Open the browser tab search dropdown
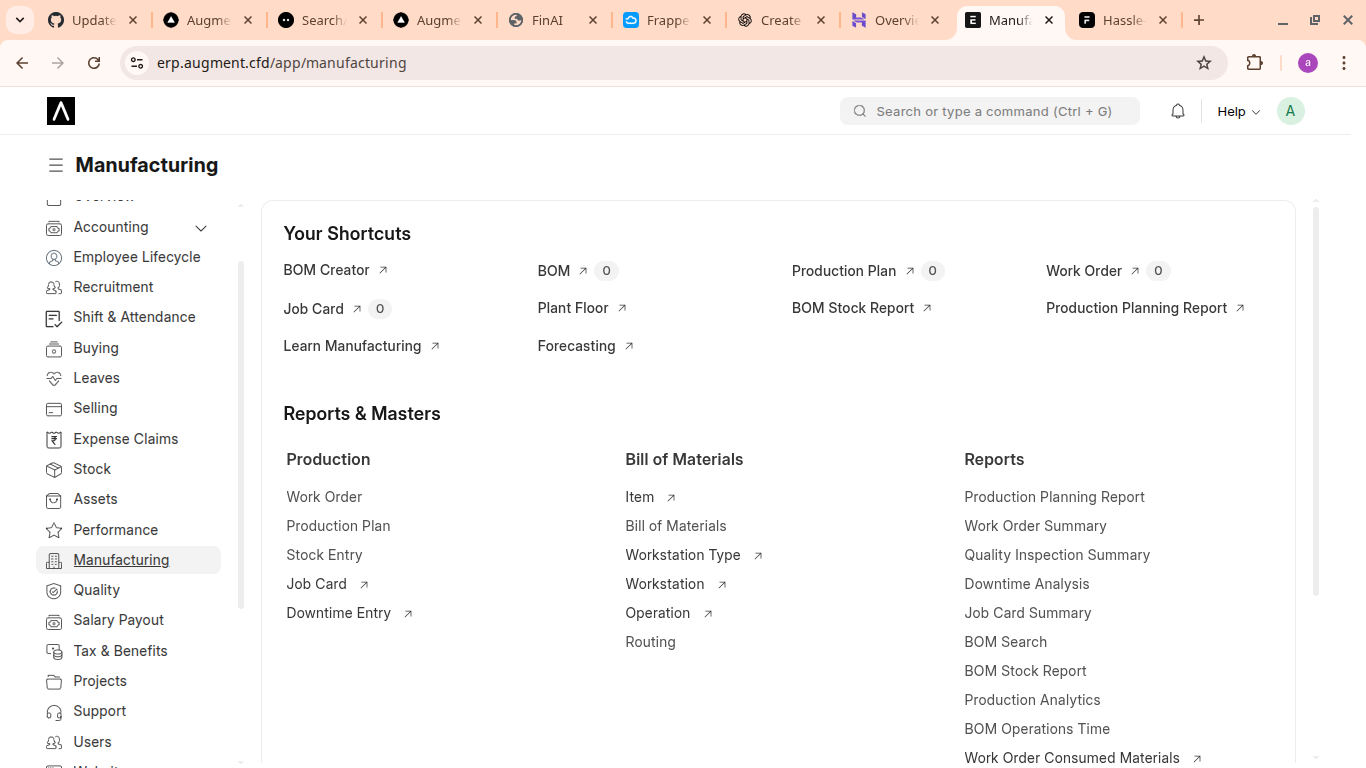Screen dimensions: 1366x768 pos(20,20)
